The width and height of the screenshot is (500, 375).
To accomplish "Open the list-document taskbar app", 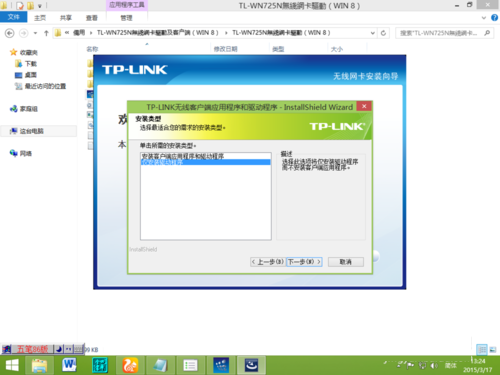I will point(190,365).
